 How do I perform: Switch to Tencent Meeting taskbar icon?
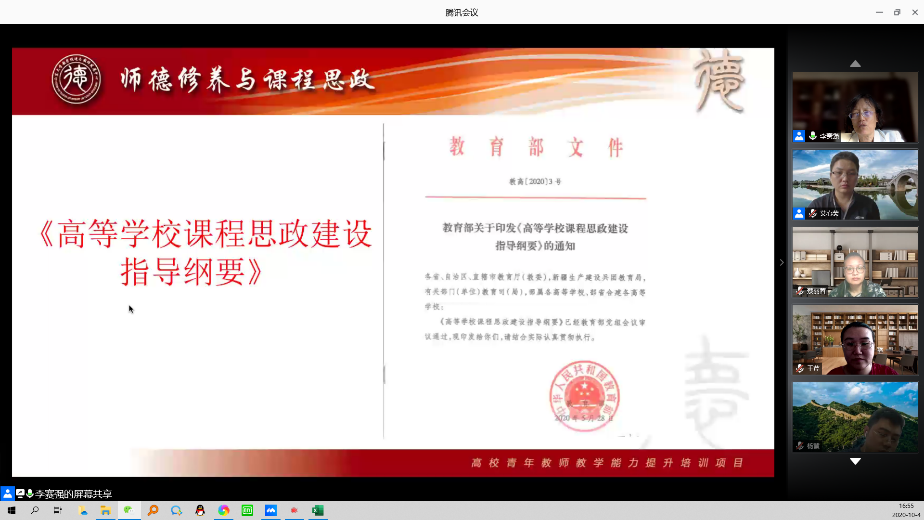pos(271,510)
